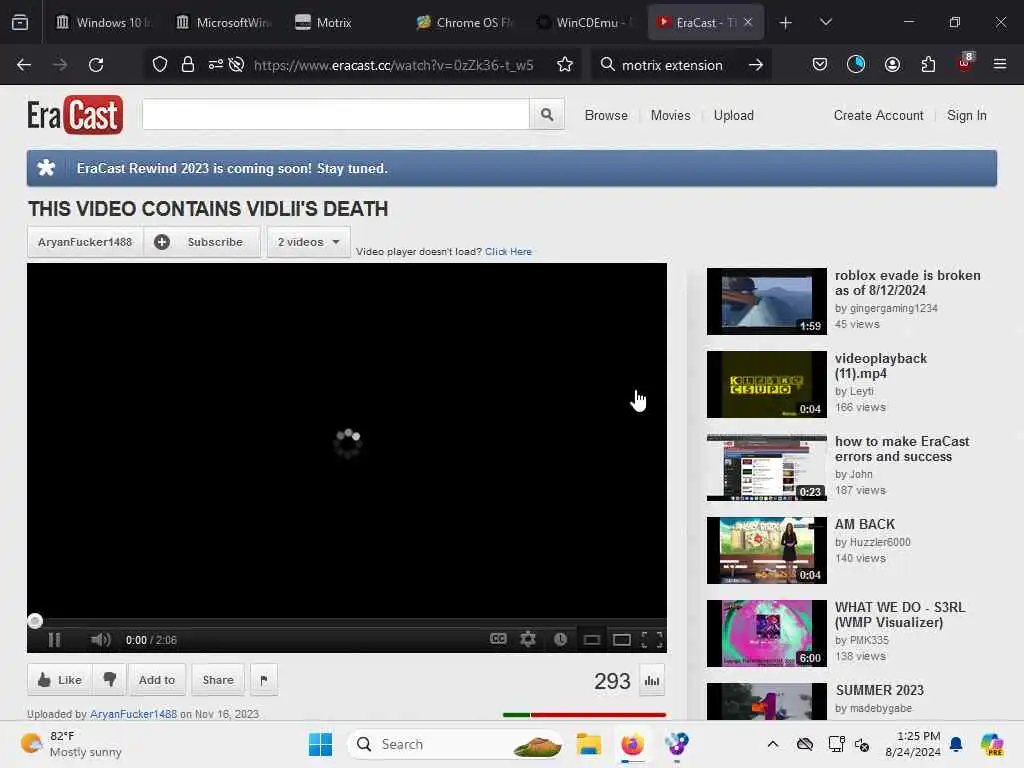1024x768 pixels.
Task: Click the watch later clock icon
Action: 560,639
